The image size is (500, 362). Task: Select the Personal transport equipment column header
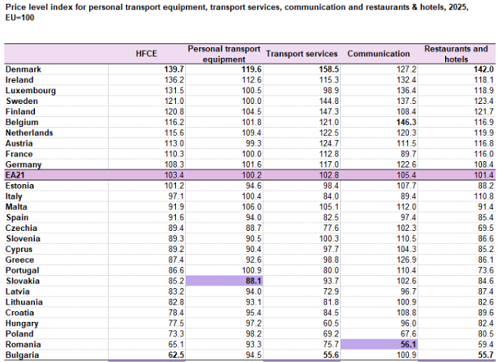[x=224, y=54]
